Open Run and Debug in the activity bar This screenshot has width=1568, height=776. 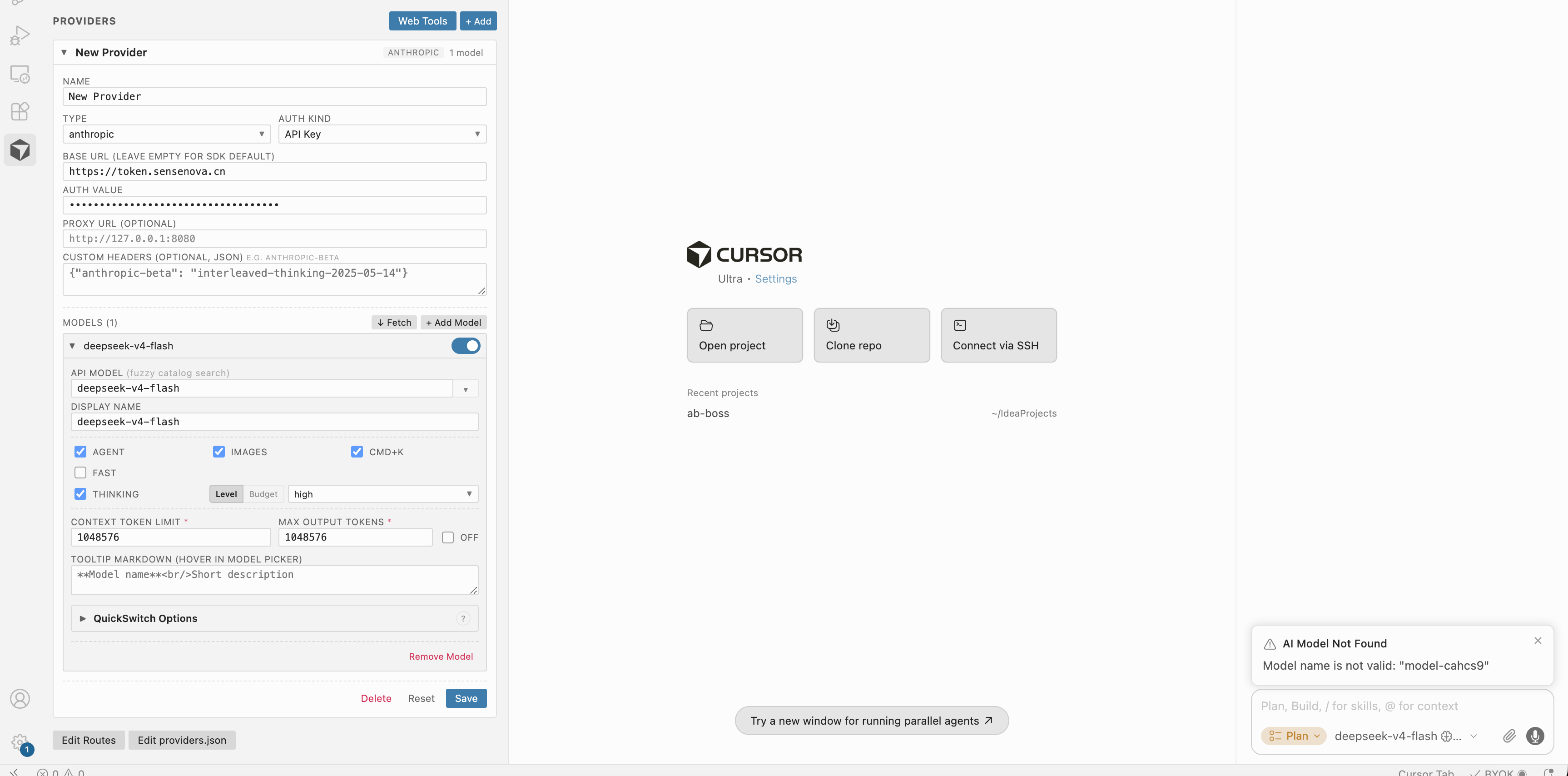tap(20, 36)
